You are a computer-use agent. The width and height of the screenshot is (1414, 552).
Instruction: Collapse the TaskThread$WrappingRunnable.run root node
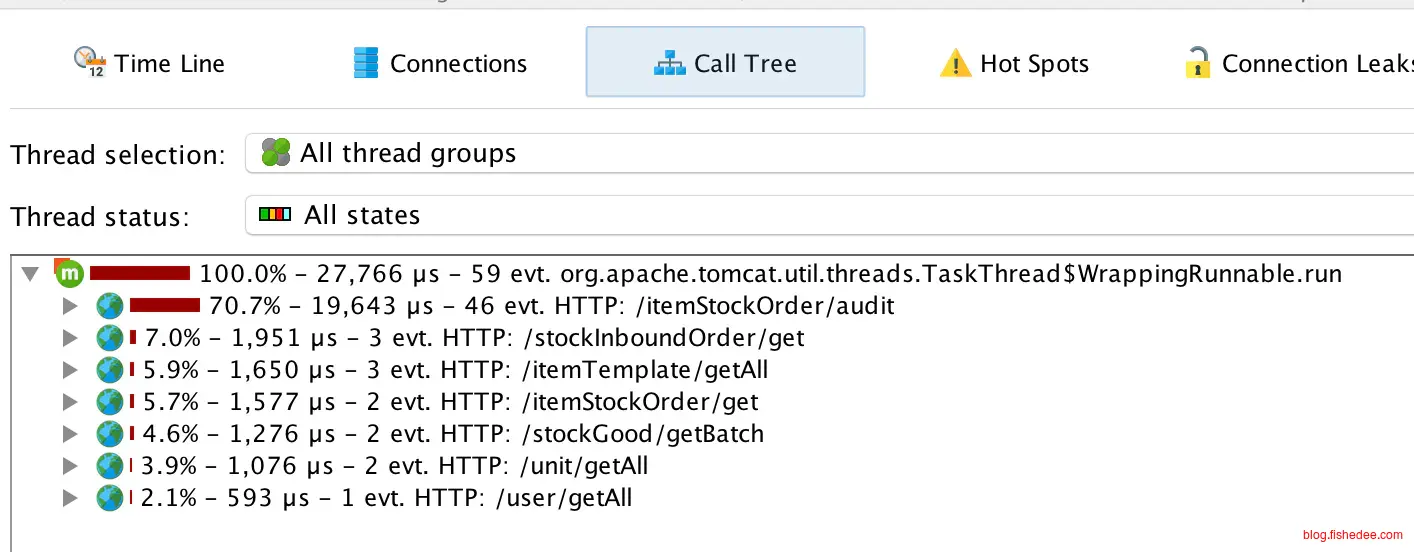31,273
